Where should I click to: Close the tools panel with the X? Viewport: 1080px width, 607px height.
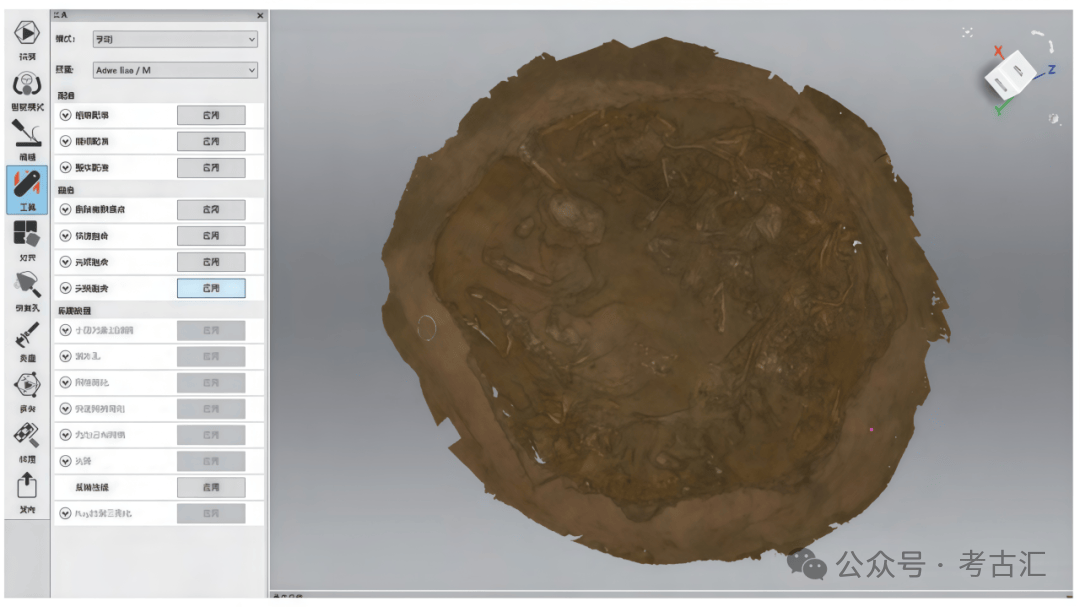point(260,16)
